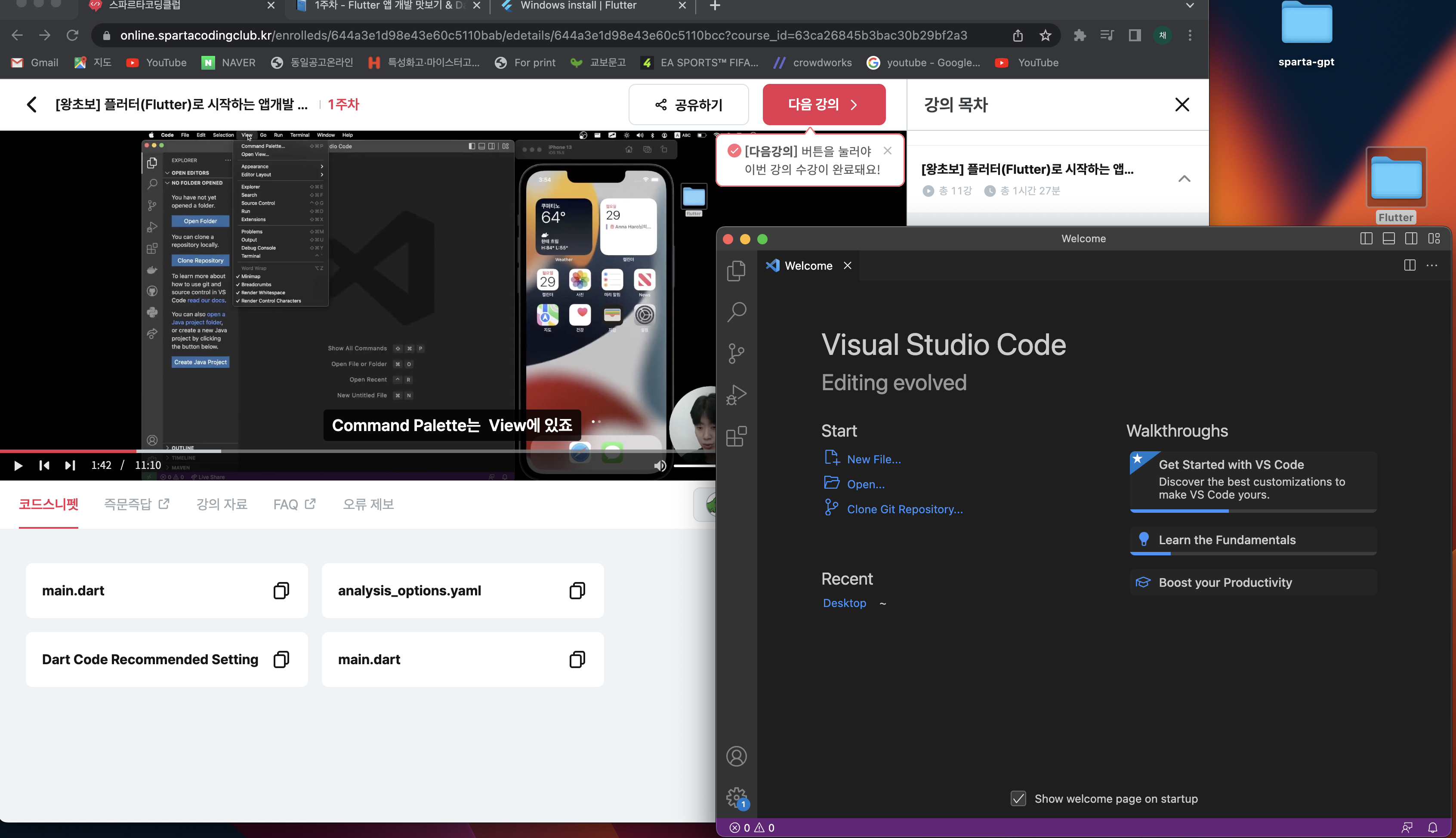Click New File link in VS Code
The image size is (1456, 838).
click(x=873, y=459)
